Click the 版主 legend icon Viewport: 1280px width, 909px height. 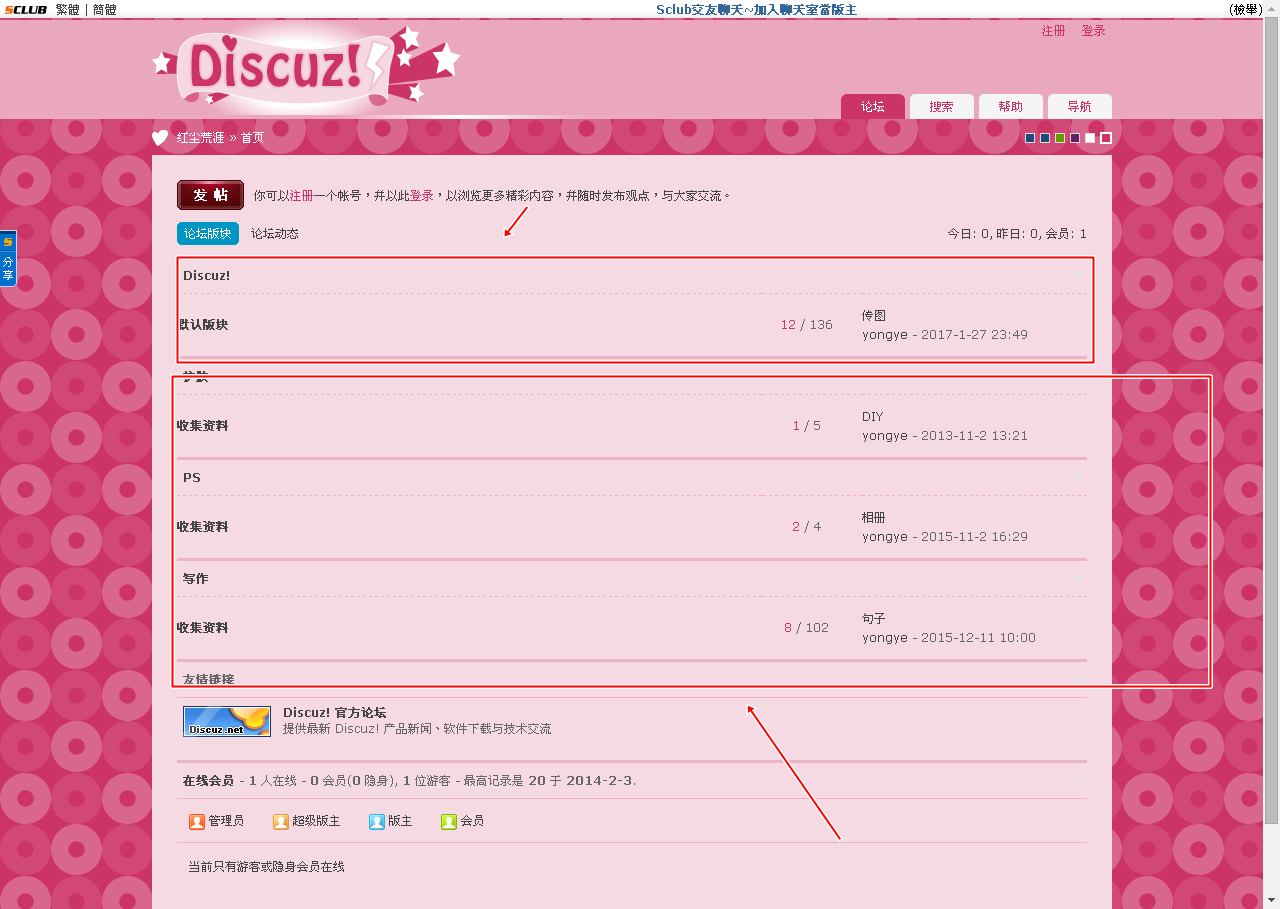click(x=377, y=821)
